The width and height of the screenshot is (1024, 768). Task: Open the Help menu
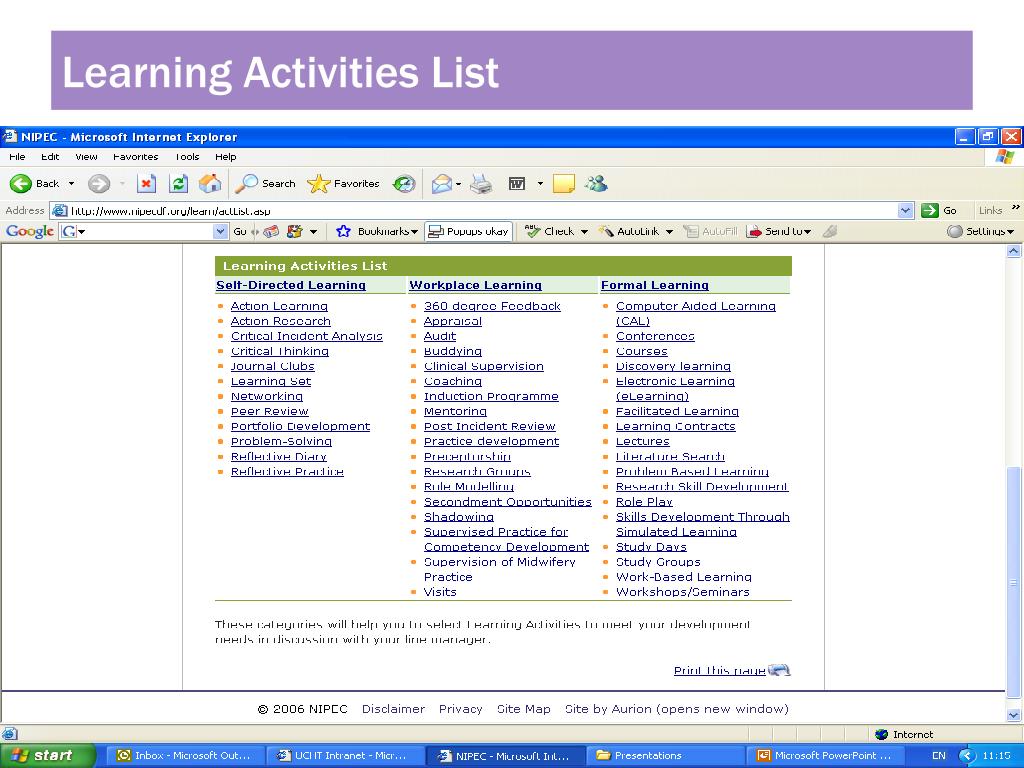pos(225,157)
